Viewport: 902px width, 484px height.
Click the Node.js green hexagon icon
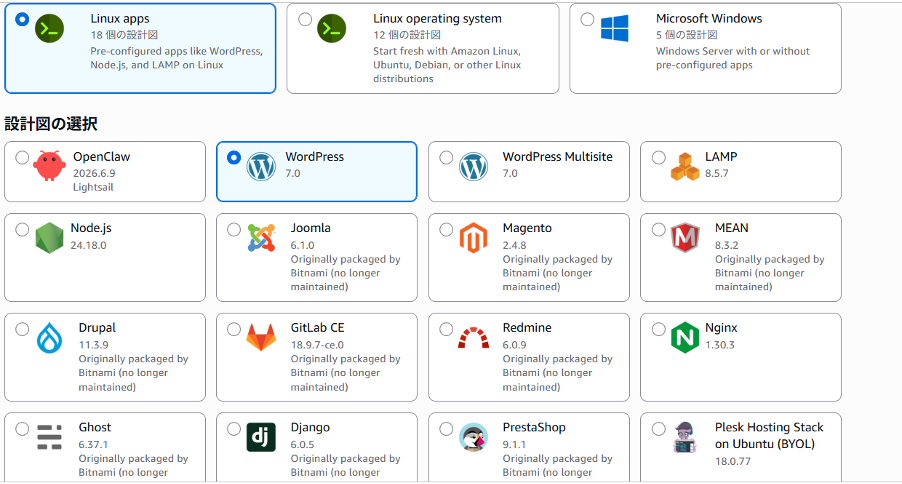(x=49, y=238)
